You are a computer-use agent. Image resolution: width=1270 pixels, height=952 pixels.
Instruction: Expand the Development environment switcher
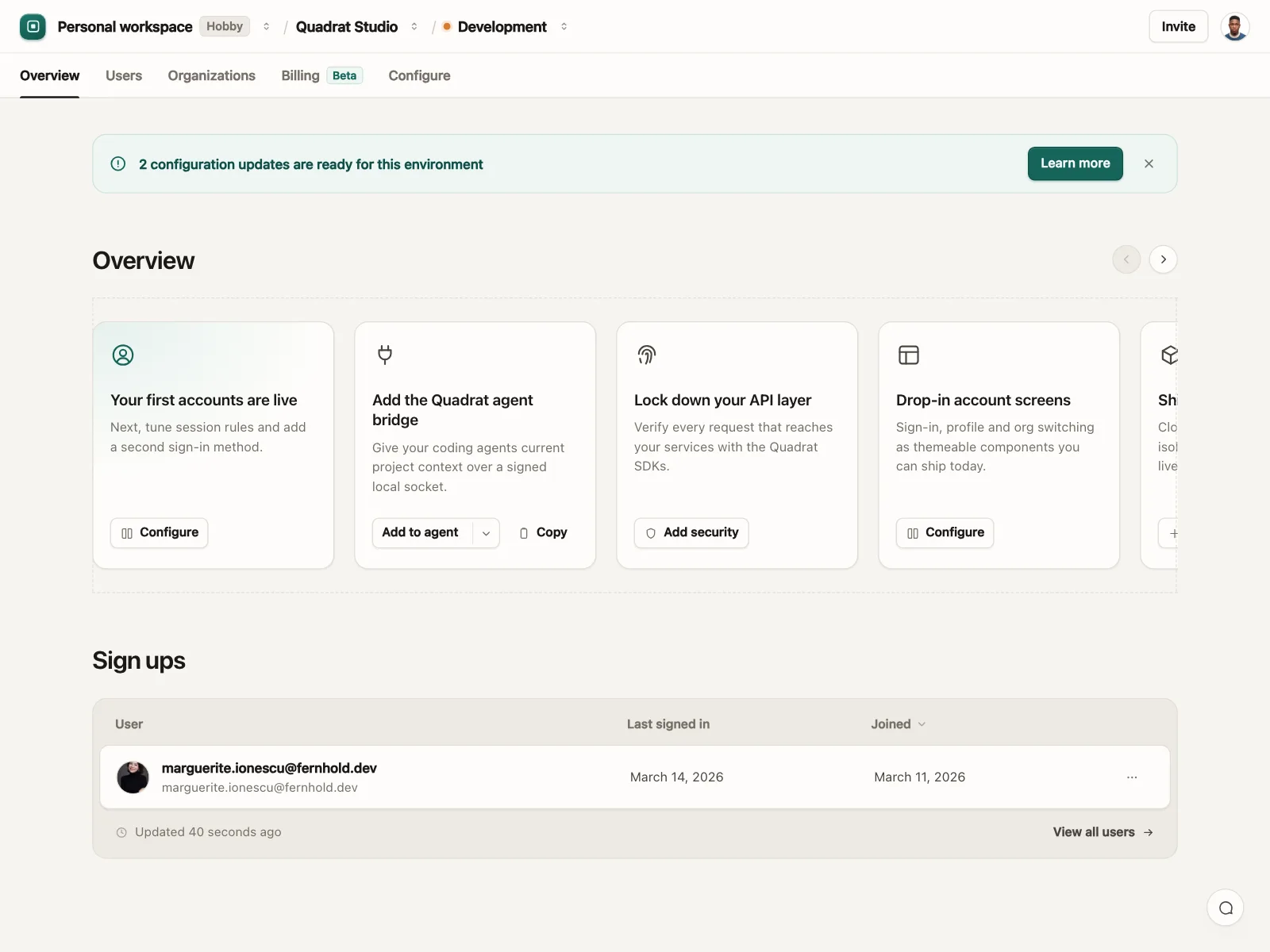click(564, 26)
